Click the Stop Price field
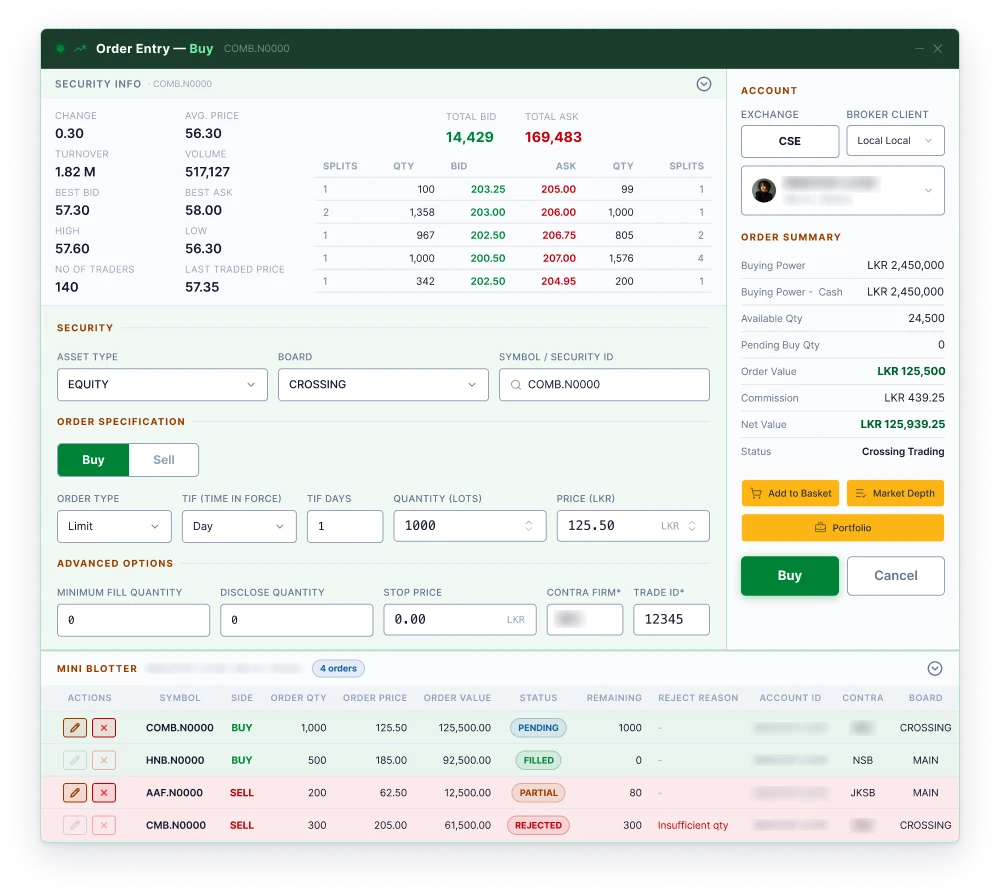The image size is (1000, 895). [460, 619]
